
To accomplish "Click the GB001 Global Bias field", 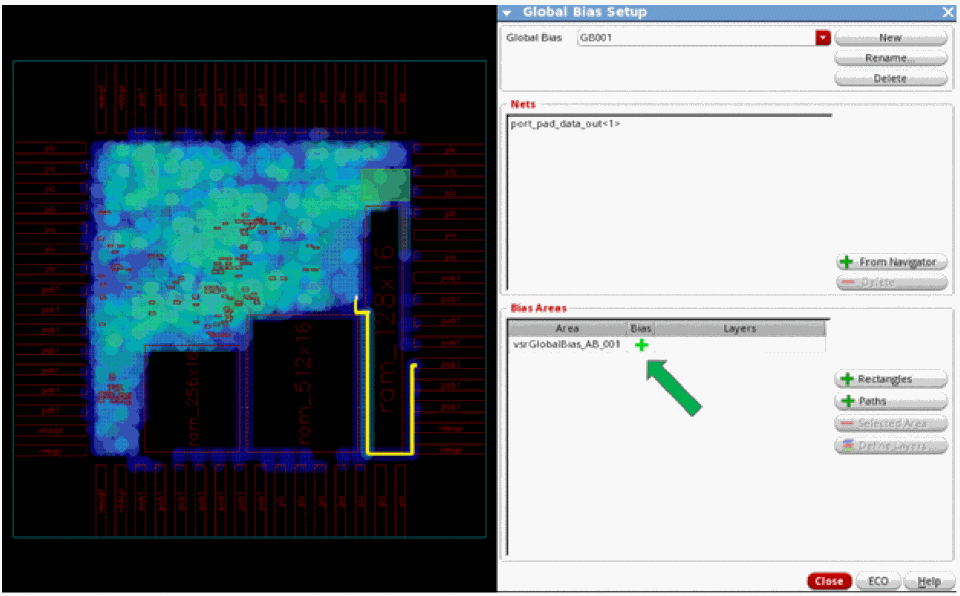I will pos(695,38).
